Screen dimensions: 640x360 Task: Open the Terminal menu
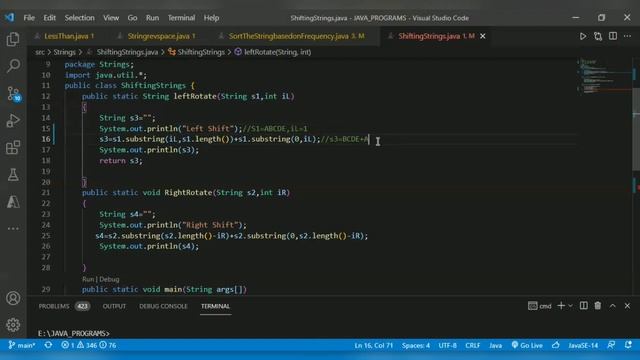pyautogui.click(x=181, y=18)
